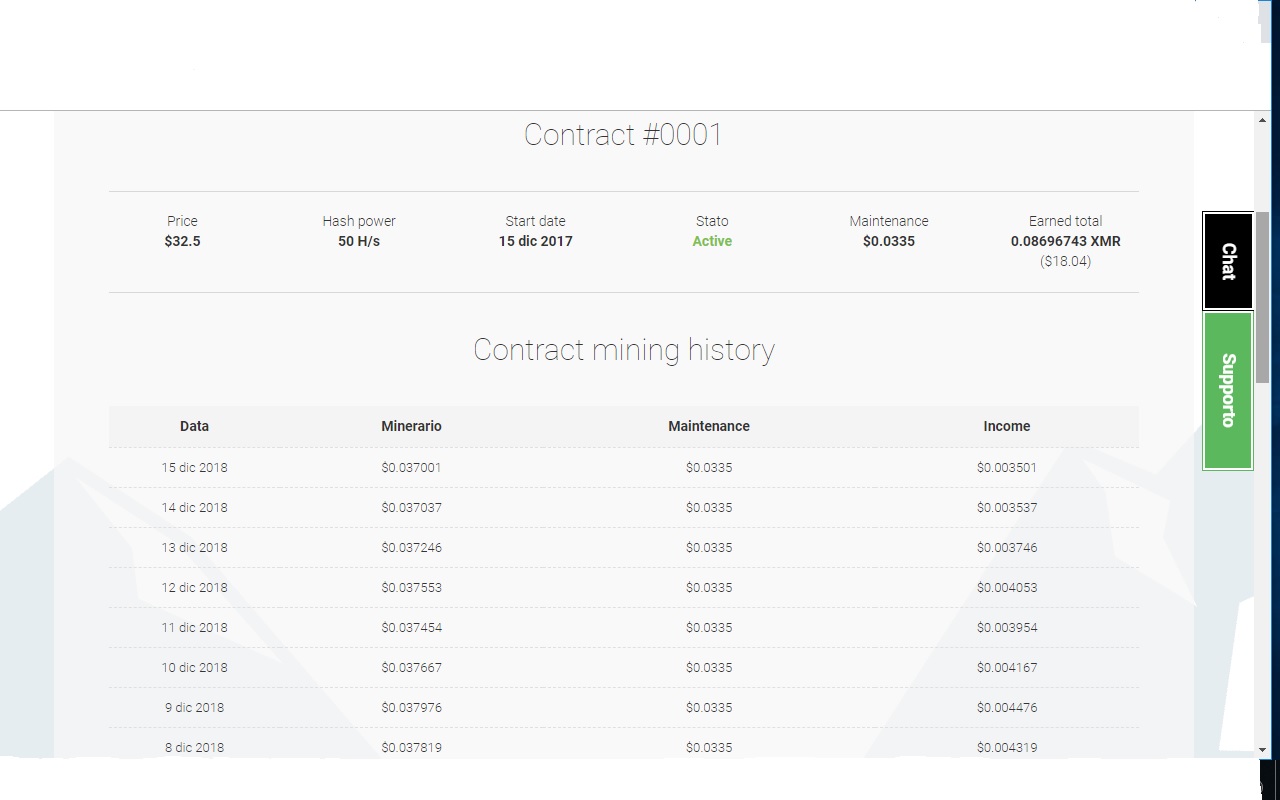Click the Stato label
The image size is (1280, 800).
[x=712, y=221]
